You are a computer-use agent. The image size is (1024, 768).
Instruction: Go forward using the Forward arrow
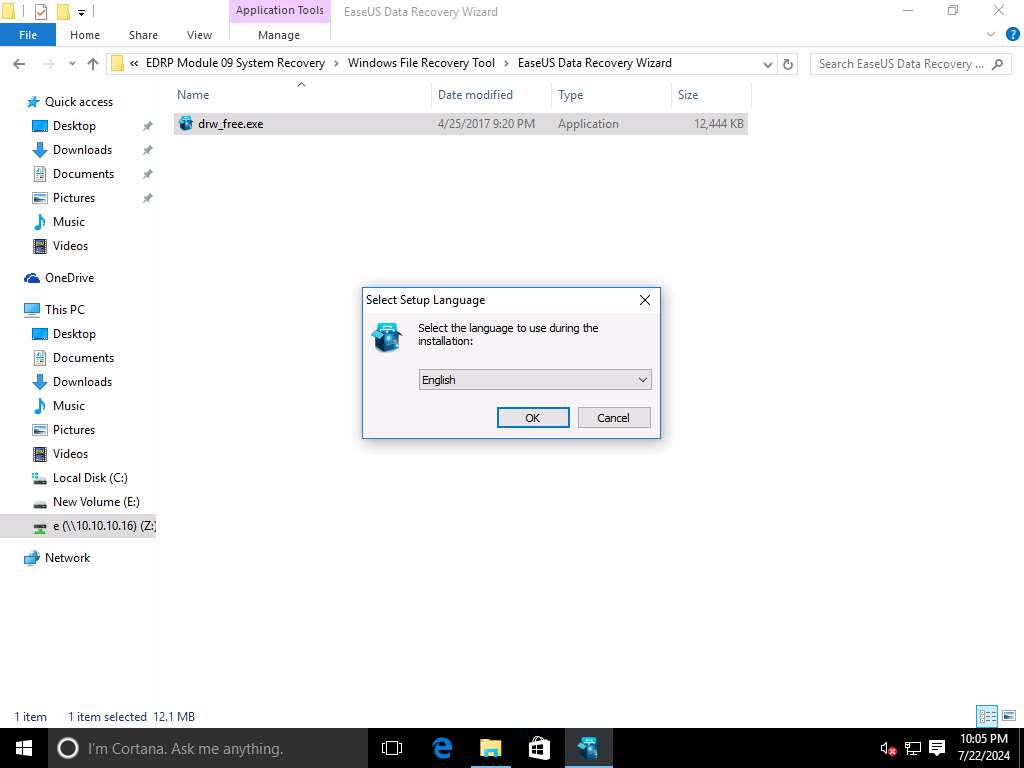pyautogui.click(x=48, y=63)
